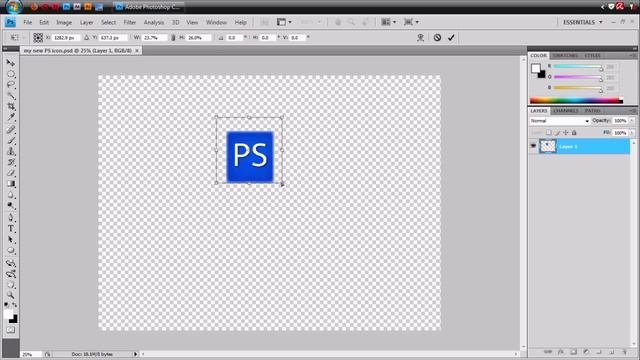Toggle lock position in Layers panel
640x360 pixels.
pyautogui.click(x=566, y=133)
